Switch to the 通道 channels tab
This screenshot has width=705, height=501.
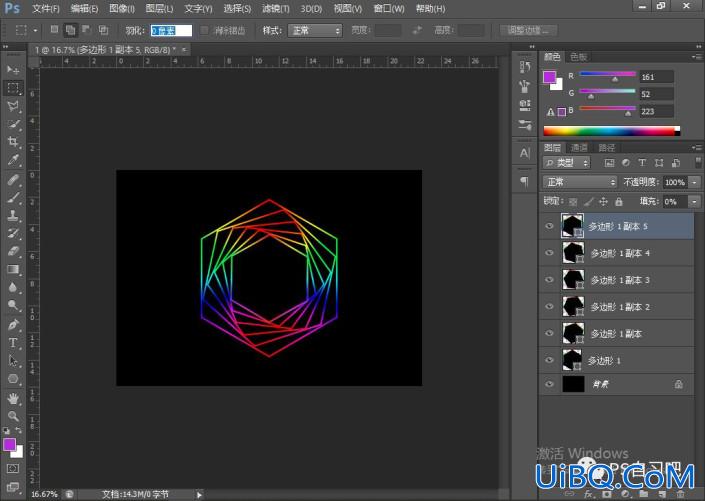579,148
